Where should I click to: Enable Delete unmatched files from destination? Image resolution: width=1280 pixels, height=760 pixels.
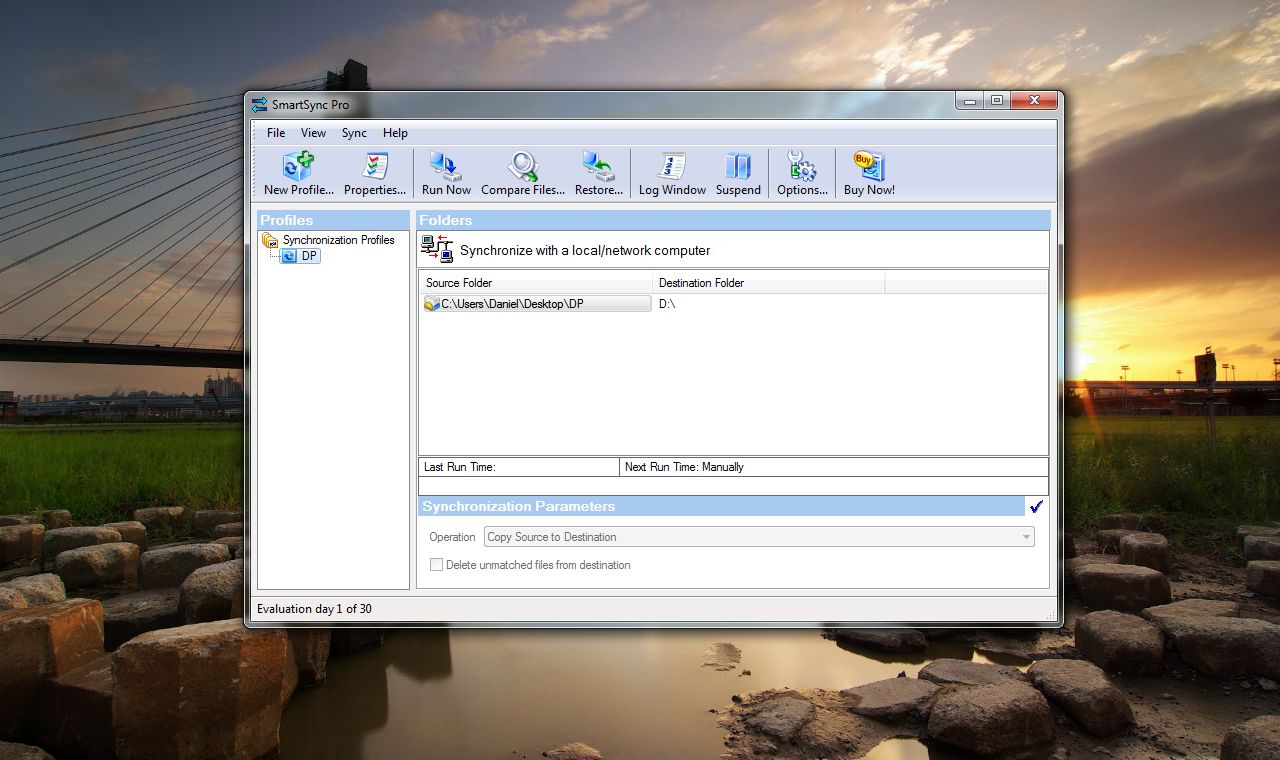[437, 564]
